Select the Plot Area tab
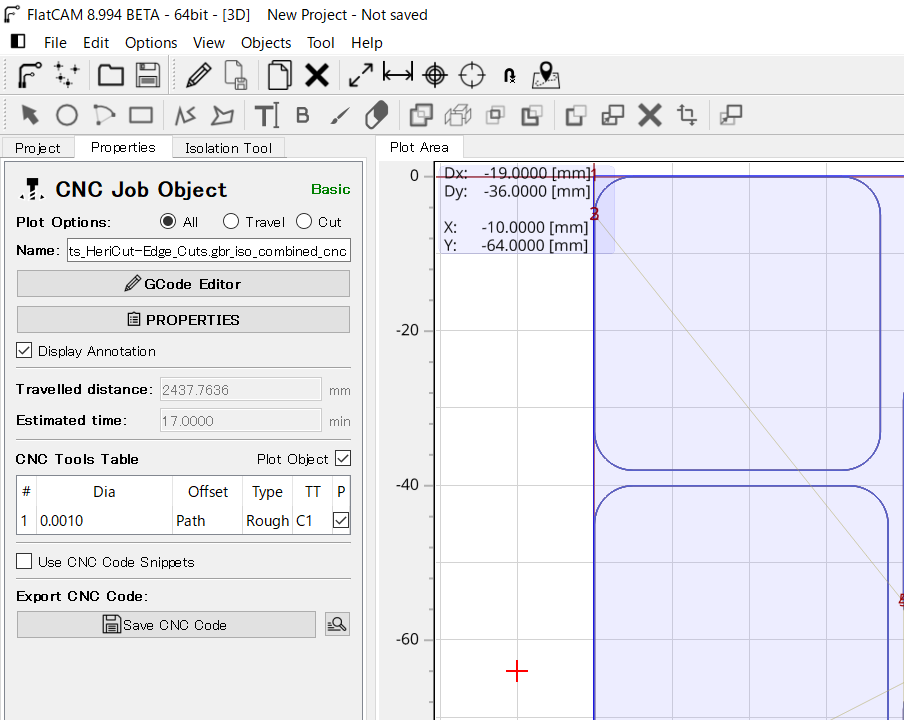Screen dimensions: 904x720 pyautogui.click(x=419, y=148)
